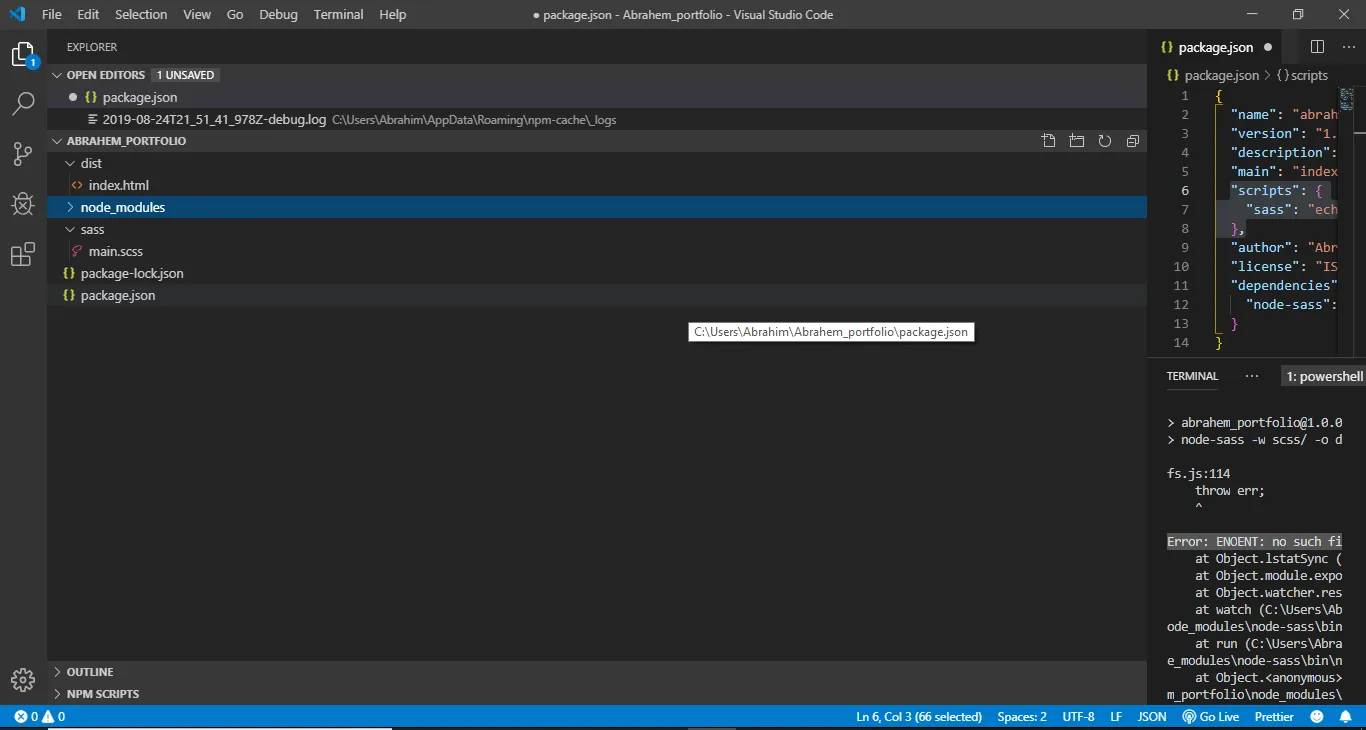Open the Explorer view in activity bar
The image size is (1366, 730).
pos(23,55)
